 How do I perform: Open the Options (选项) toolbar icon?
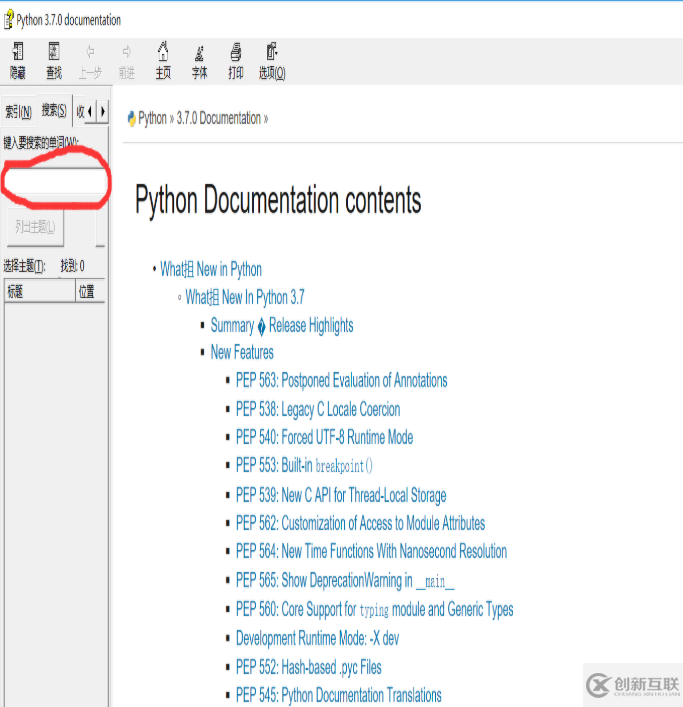(x=271, y=51)
